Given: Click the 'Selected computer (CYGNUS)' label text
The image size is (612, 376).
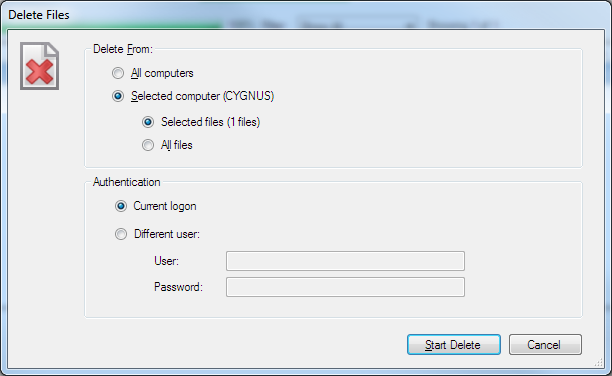Looking at the screenshot, I should point(203,96).
